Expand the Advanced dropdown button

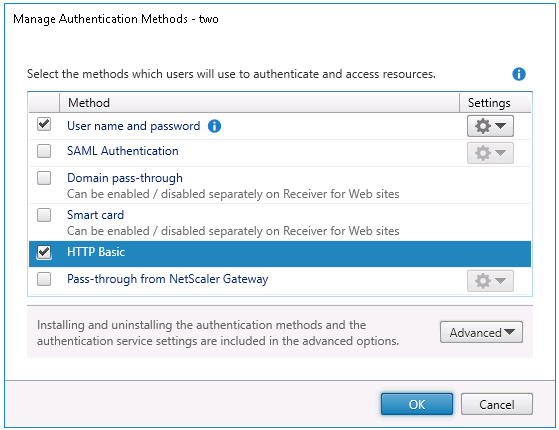click(481, 332)
